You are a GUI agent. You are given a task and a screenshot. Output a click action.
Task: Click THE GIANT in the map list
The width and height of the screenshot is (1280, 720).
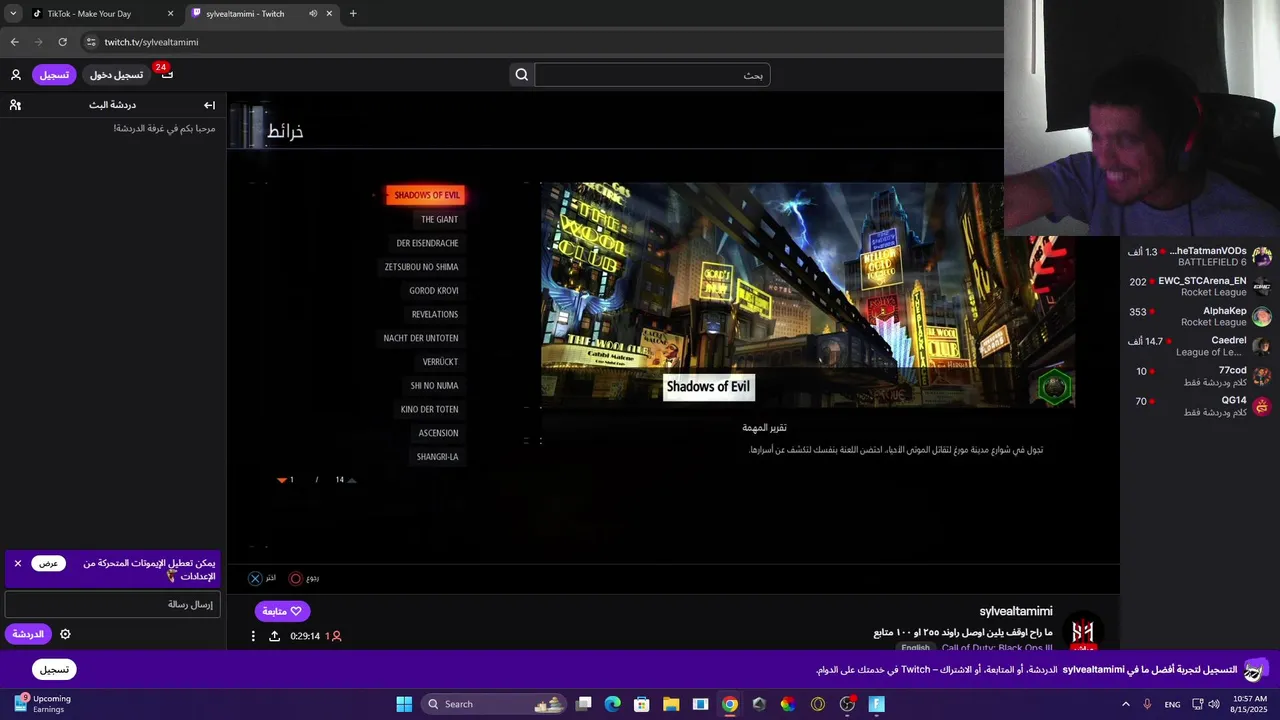coord(439,219)
